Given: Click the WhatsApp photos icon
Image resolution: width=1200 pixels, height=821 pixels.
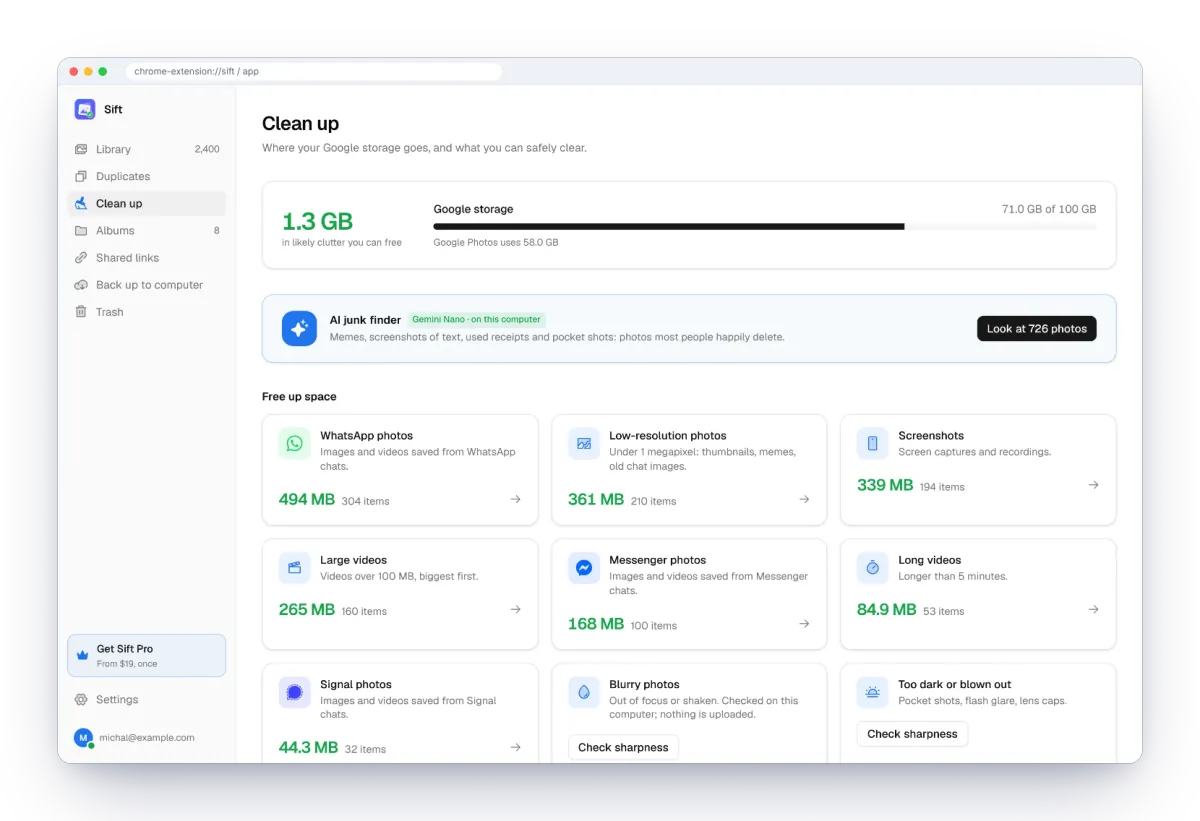Looking at the screenshot, I should [x=295, y=444].
